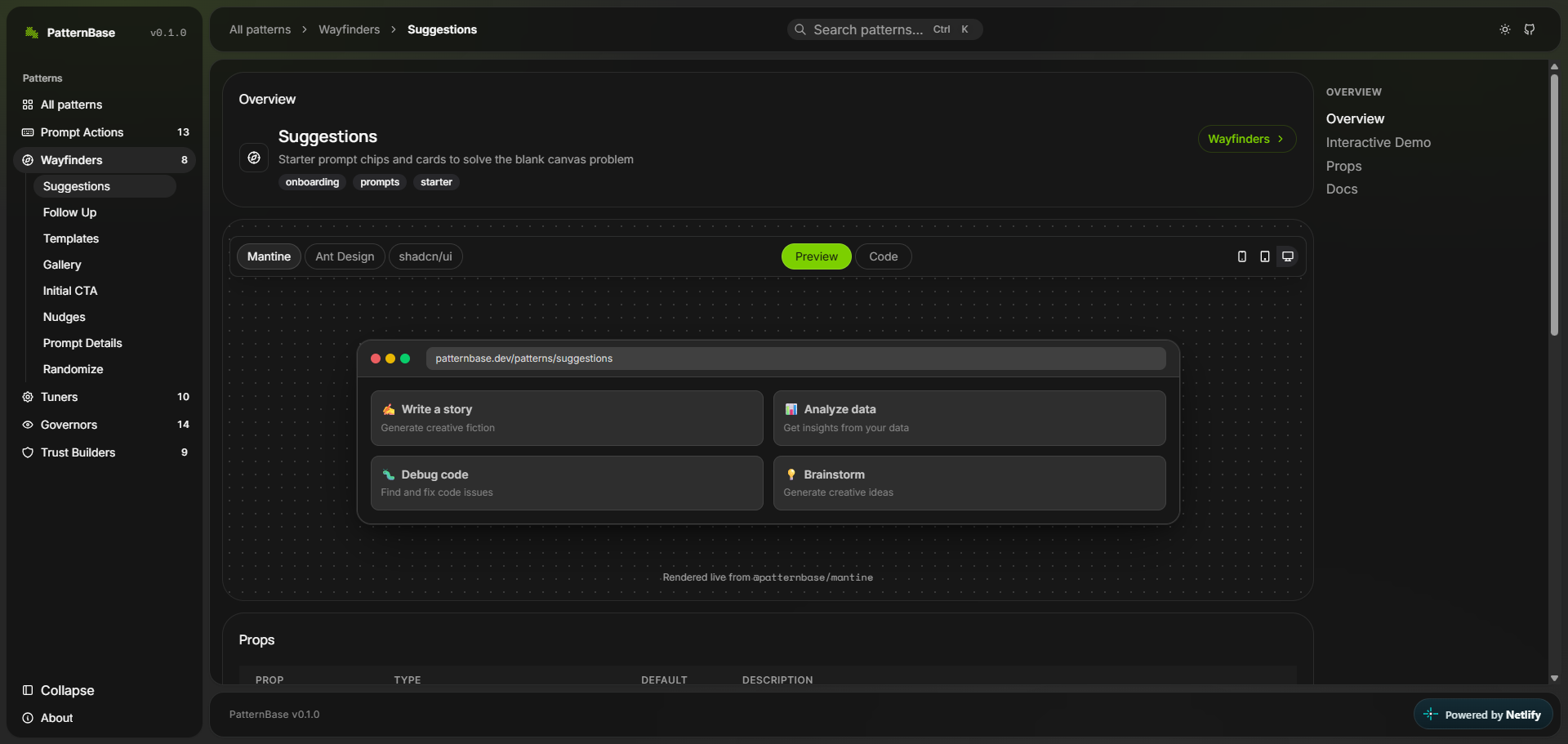Switch preview to desktop viewport
The image size is (1568, 744).
coord(1288,256)
